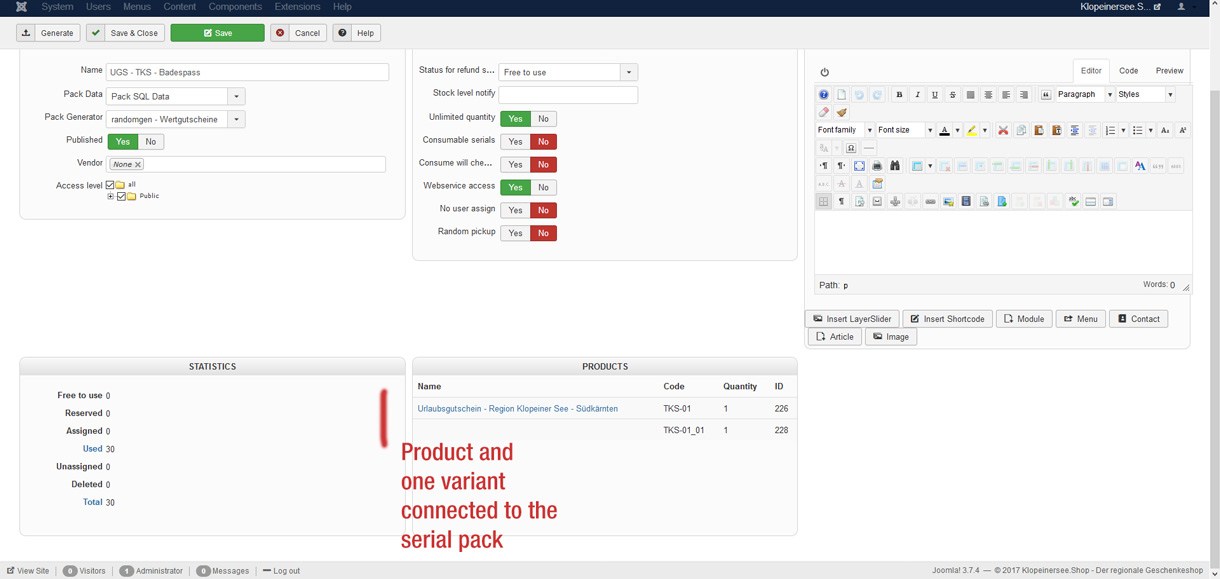Set Random pickup to Yes
This screenshot has height=579, width=1220.
[515, 233]
